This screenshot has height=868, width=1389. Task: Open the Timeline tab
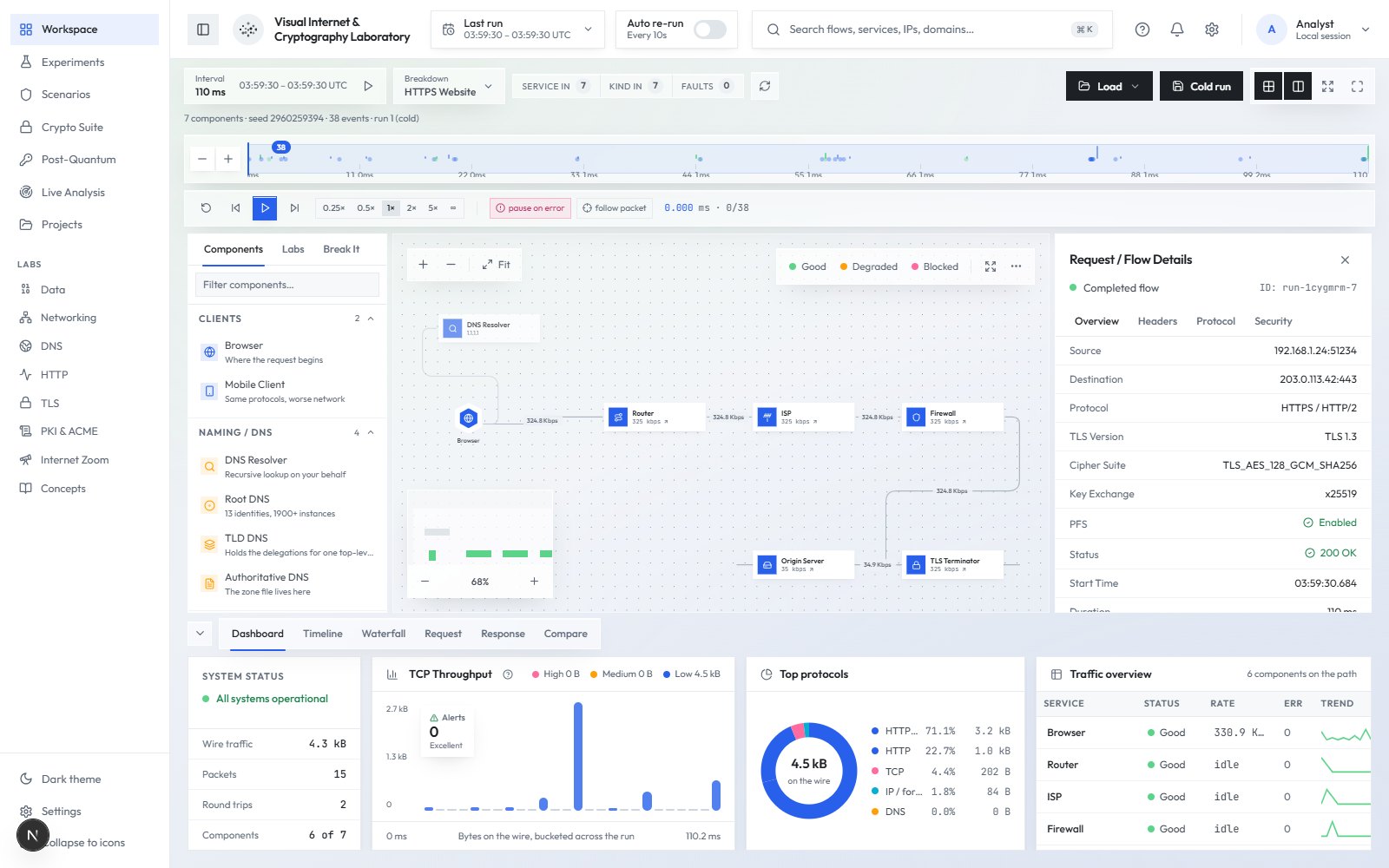click(323, 634)
